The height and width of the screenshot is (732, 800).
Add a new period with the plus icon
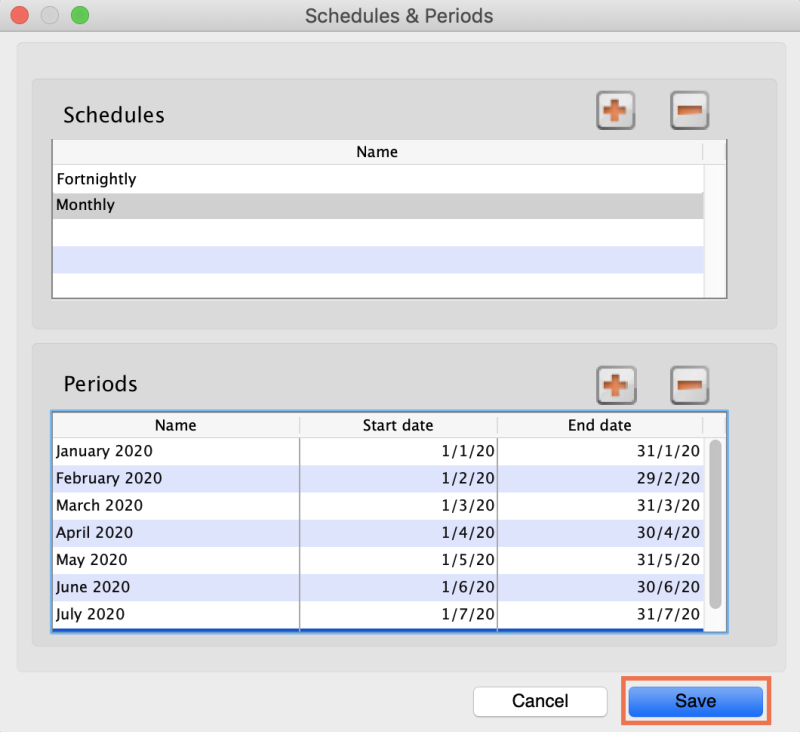coord(615,384)
